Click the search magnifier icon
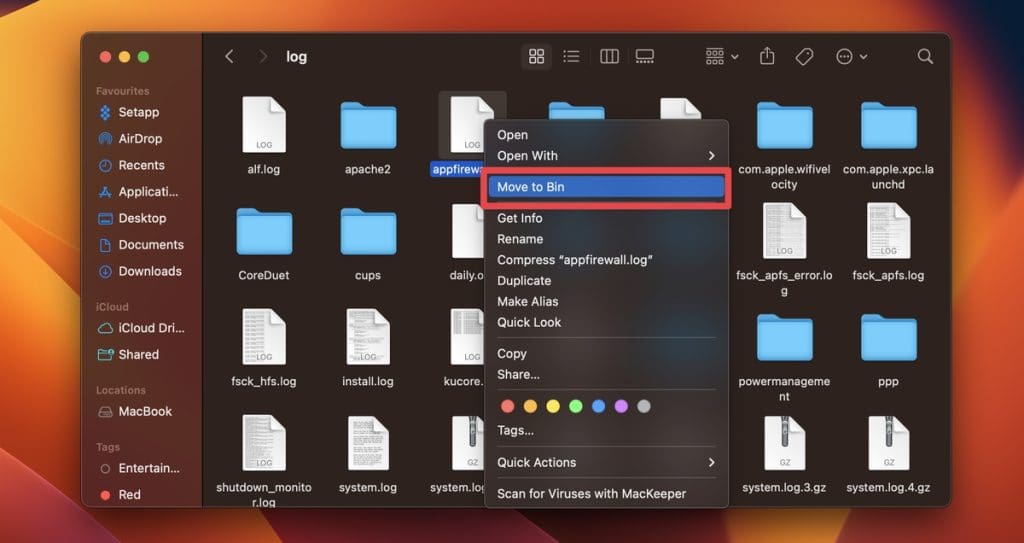 coord(925,57)
